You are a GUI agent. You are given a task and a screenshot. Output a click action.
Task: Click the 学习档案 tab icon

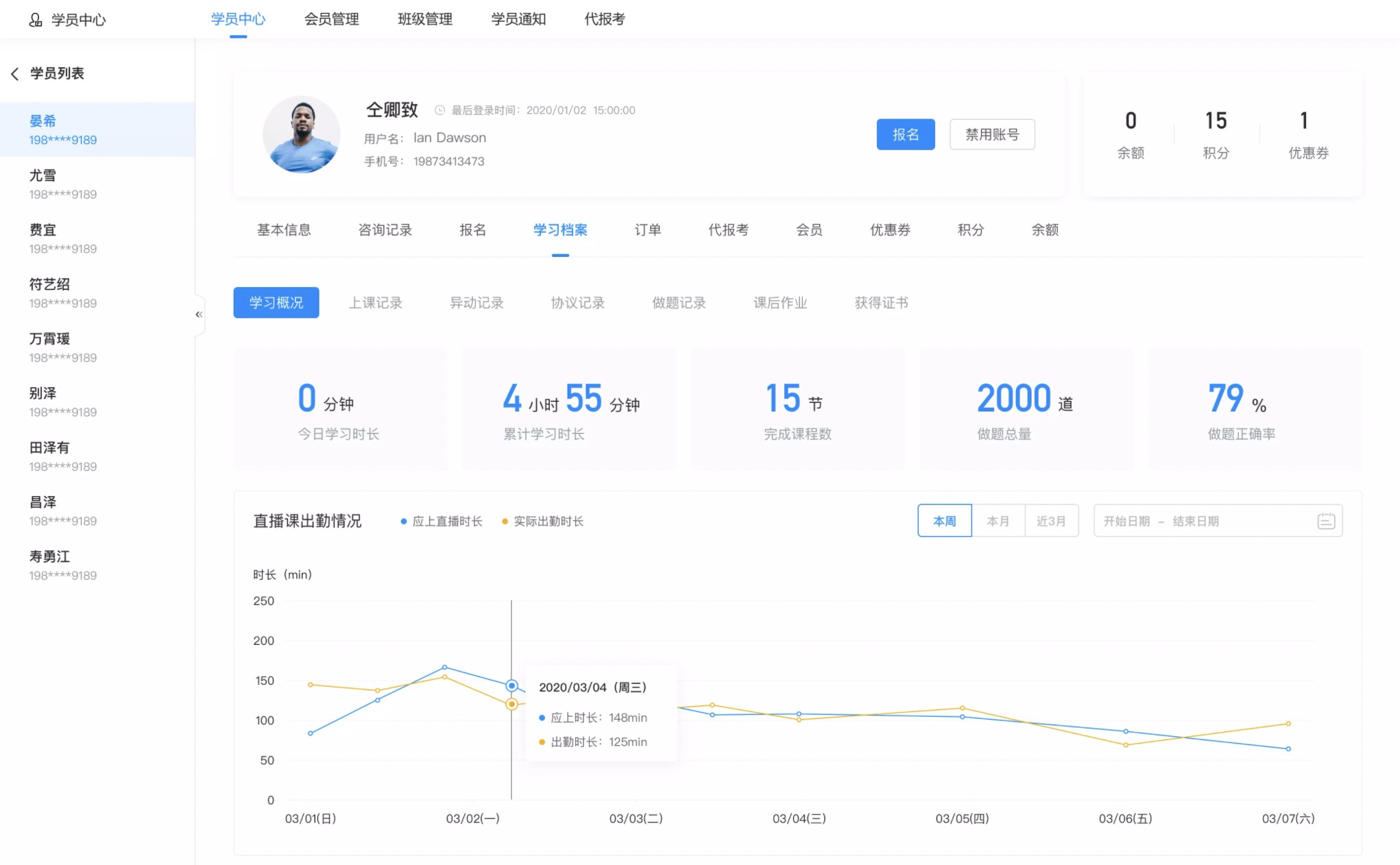coord(561,230)
